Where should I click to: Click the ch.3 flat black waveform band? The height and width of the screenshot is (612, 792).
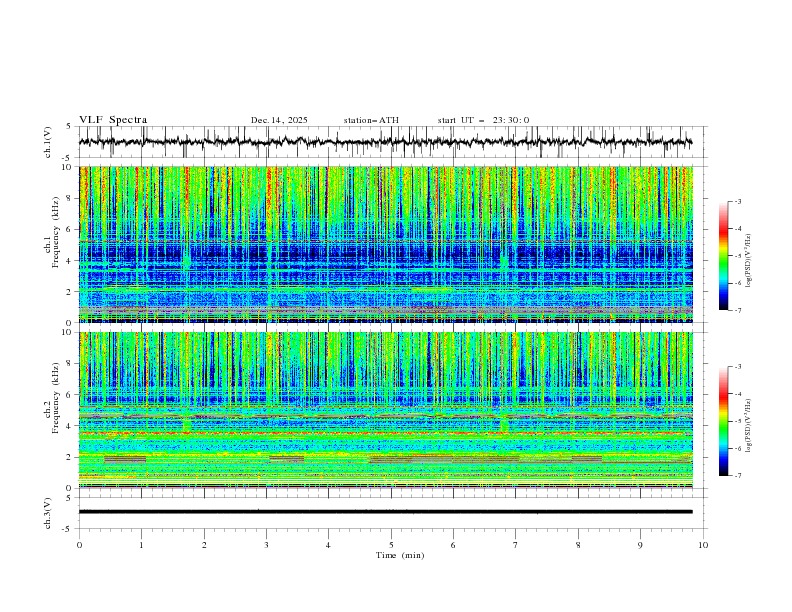385,512
